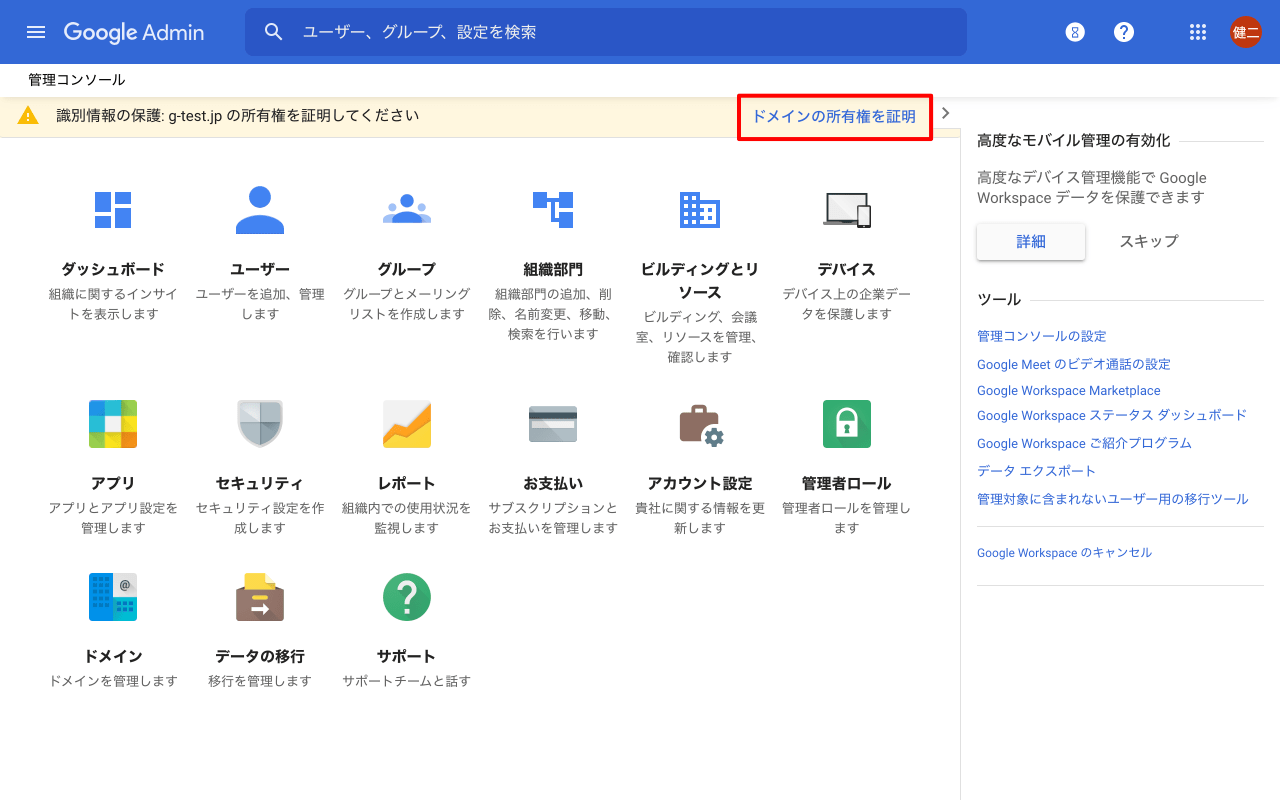Click the 識別情報の保護 alert message text

[238, 116]
